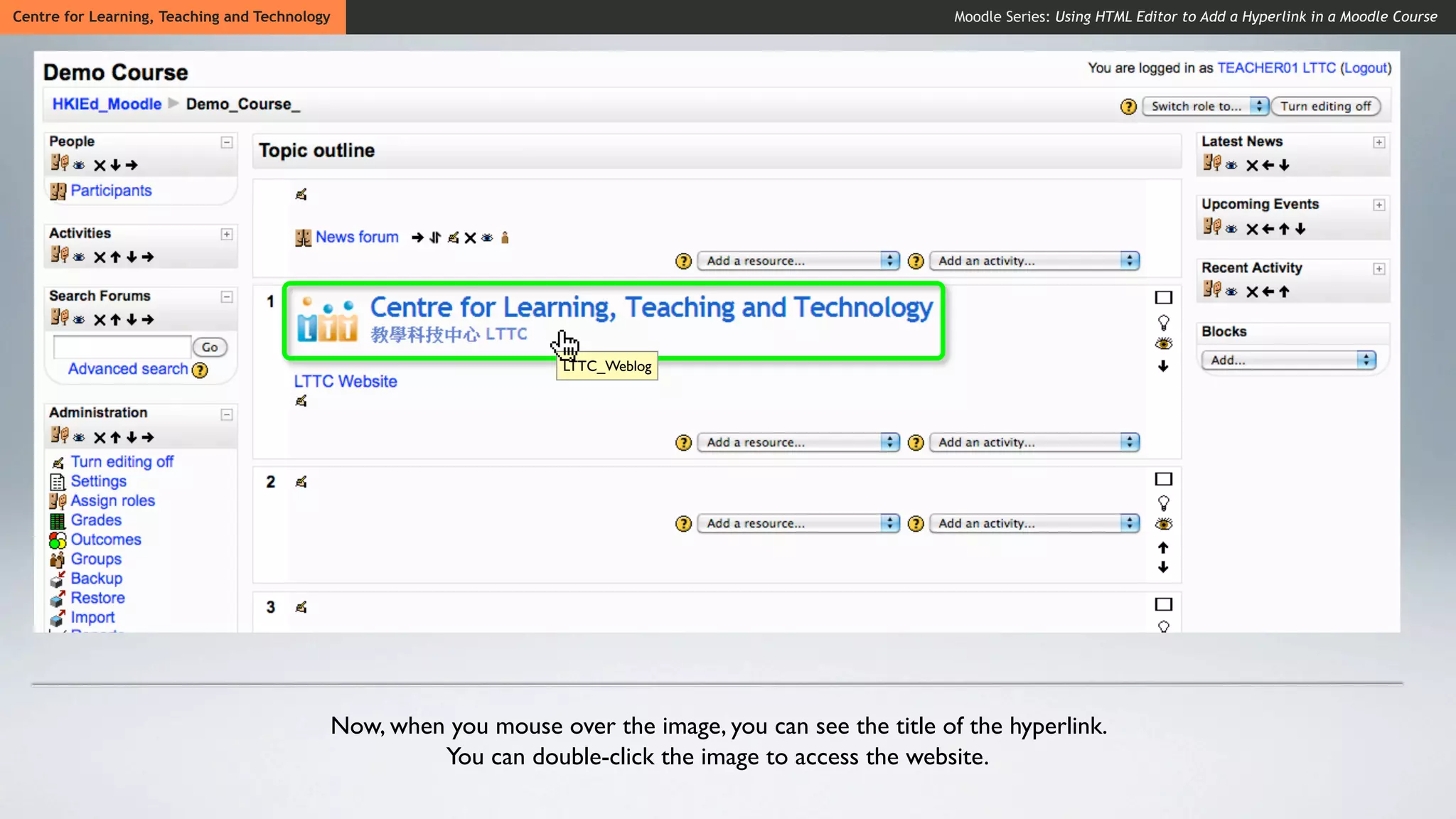The height and width of the screenshot is (819, 1456).
Task: Hide the News forum using eye icon
Action: (x=487, y=238)
